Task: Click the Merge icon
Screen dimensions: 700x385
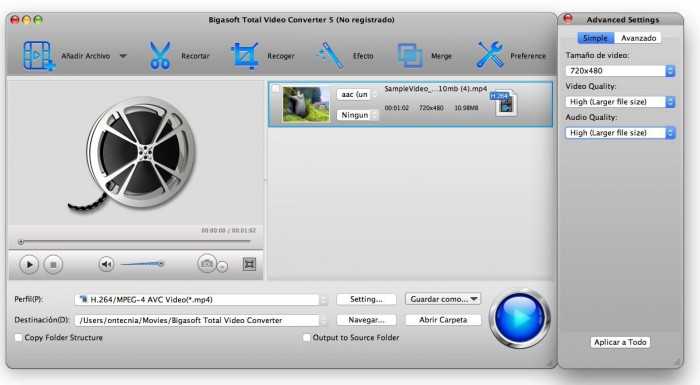Action: (410, 55)
